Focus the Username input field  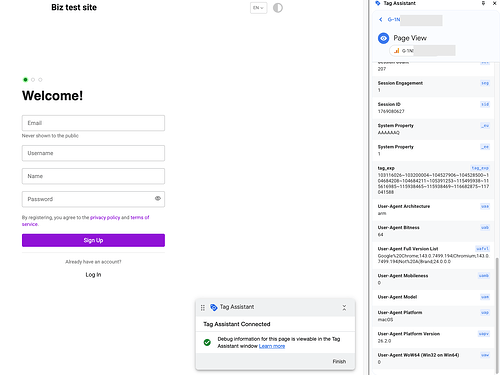[x=93, y=153]
